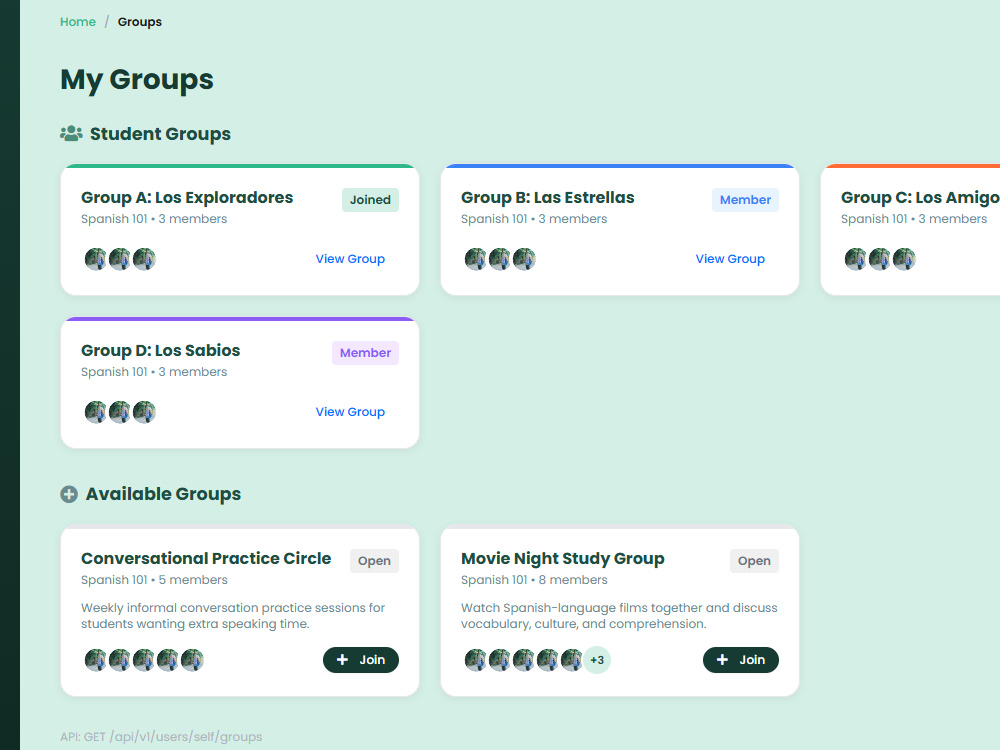Click the Group C: Los Amigos title
This screenshot has height=750, width=1000.
pos(920,198)
